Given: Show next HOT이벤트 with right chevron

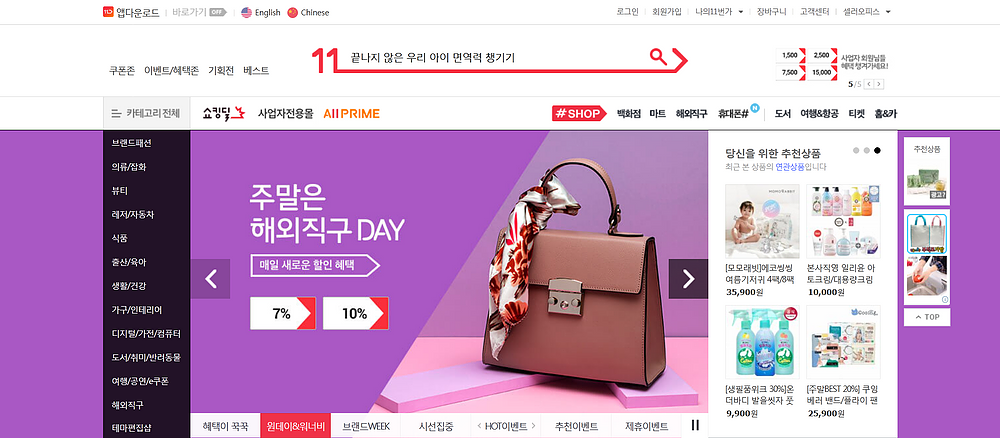Looking at the screenshot, I should 533,426.
